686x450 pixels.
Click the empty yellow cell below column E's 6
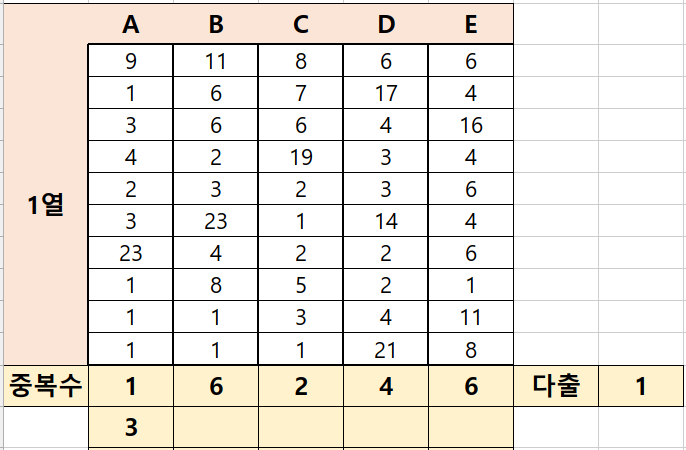coord(471,427)
